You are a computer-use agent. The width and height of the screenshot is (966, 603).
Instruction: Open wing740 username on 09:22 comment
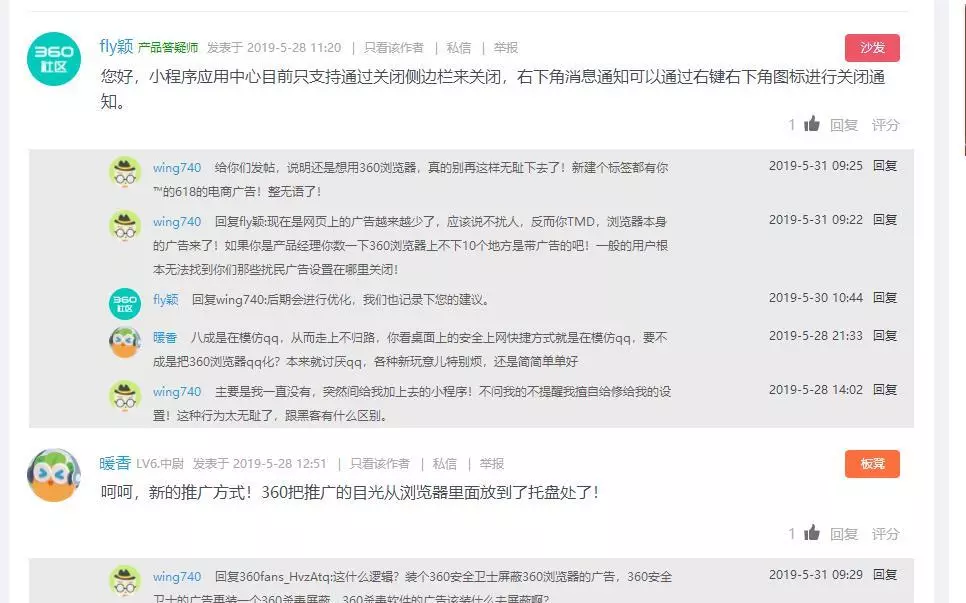click(x=177, y=222)
